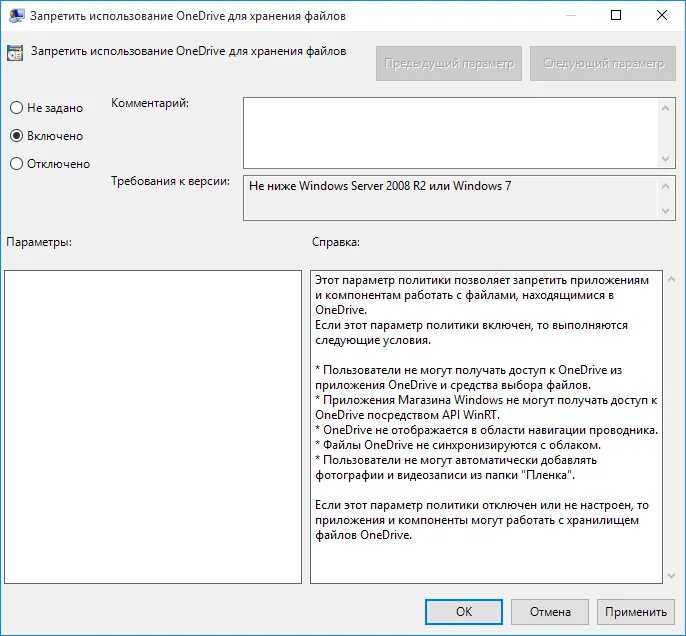Click the "Применить" button
686x636 pixels.
[x=636, y=612]
